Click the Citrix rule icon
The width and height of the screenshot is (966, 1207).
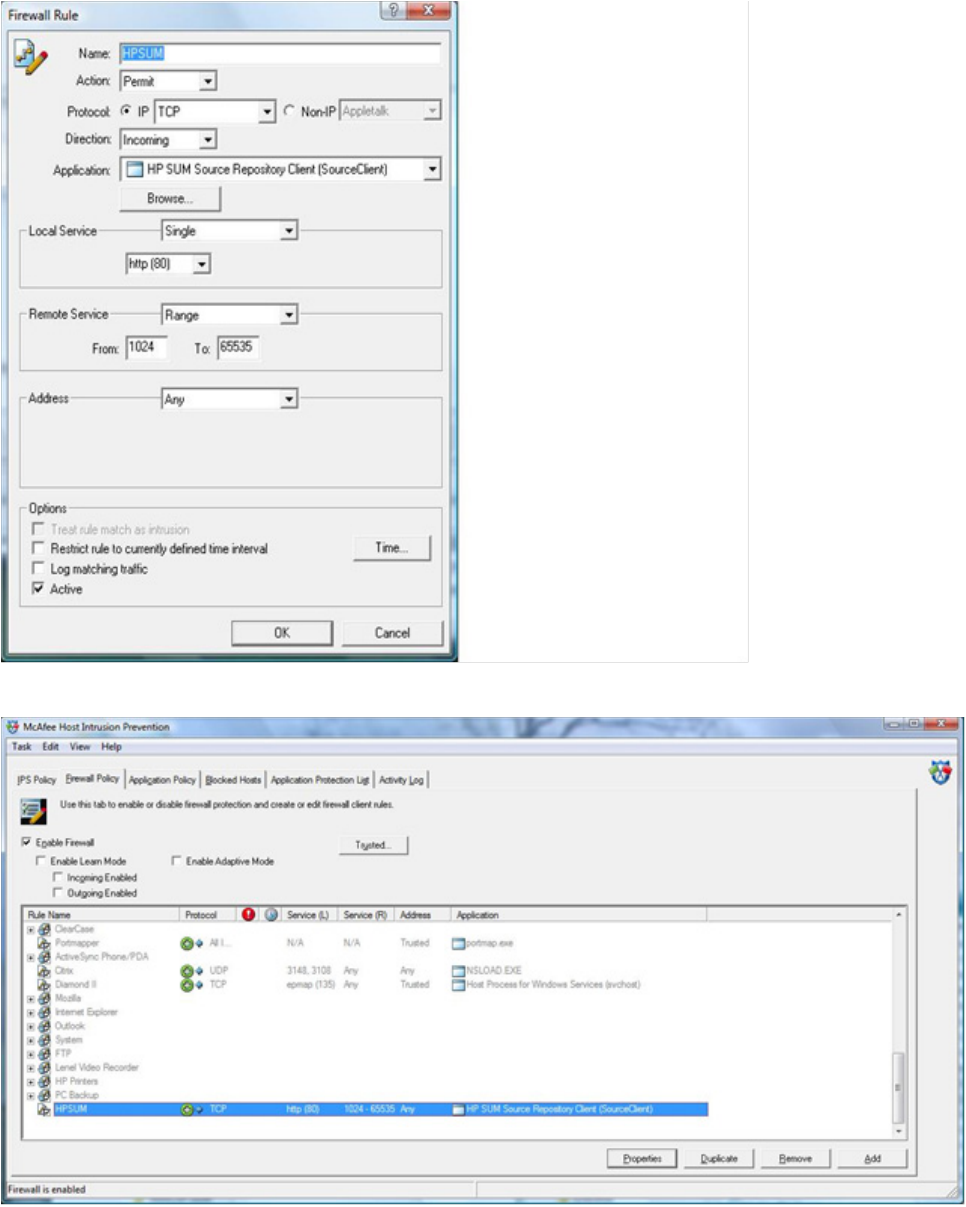coord(44,970)
